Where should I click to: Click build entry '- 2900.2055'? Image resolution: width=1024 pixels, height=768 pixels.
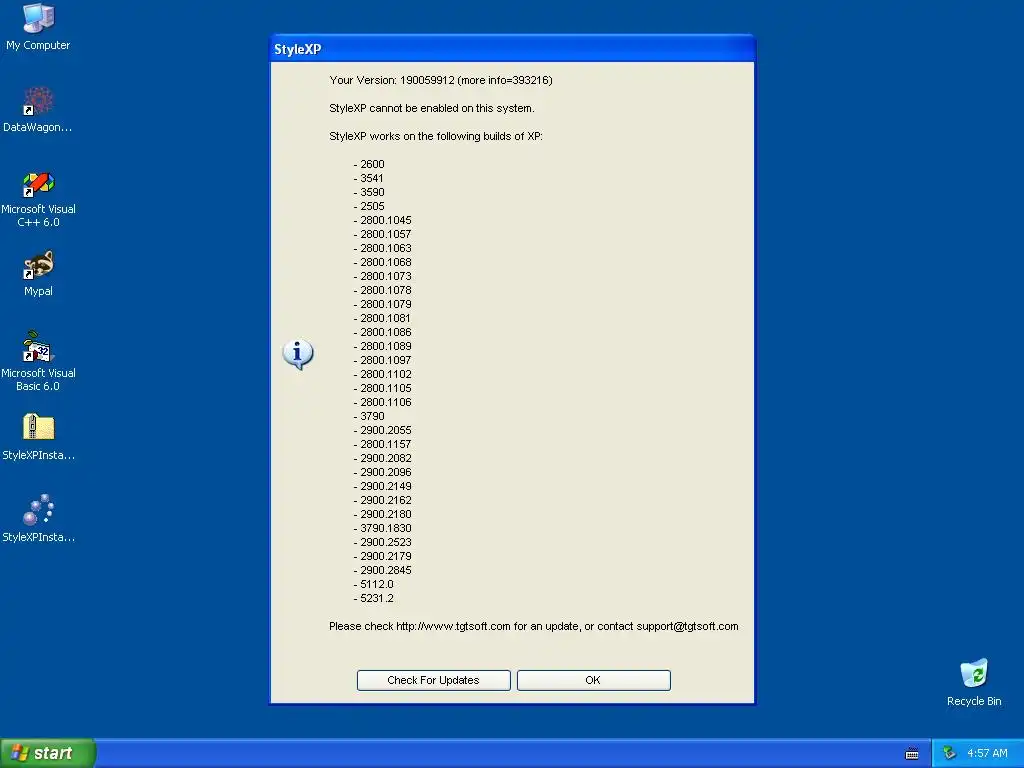tap(383, 430)
